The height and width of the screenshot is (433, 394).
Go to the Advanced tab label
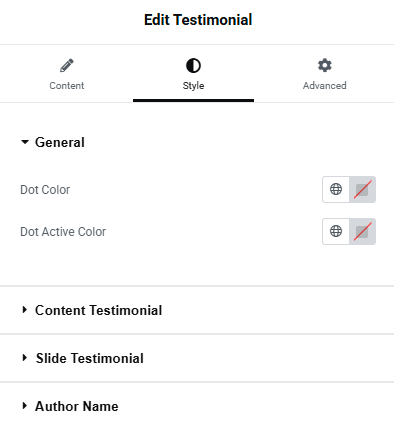[x=325, y=86]
